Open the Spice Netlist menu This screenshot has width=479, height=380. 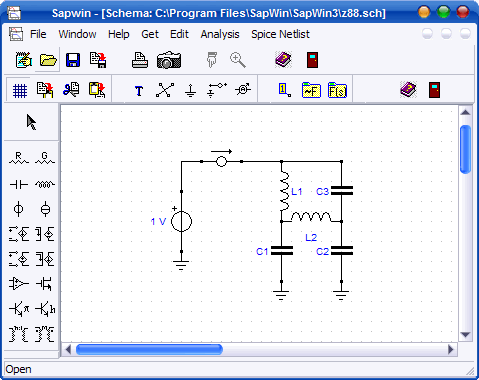280,34
